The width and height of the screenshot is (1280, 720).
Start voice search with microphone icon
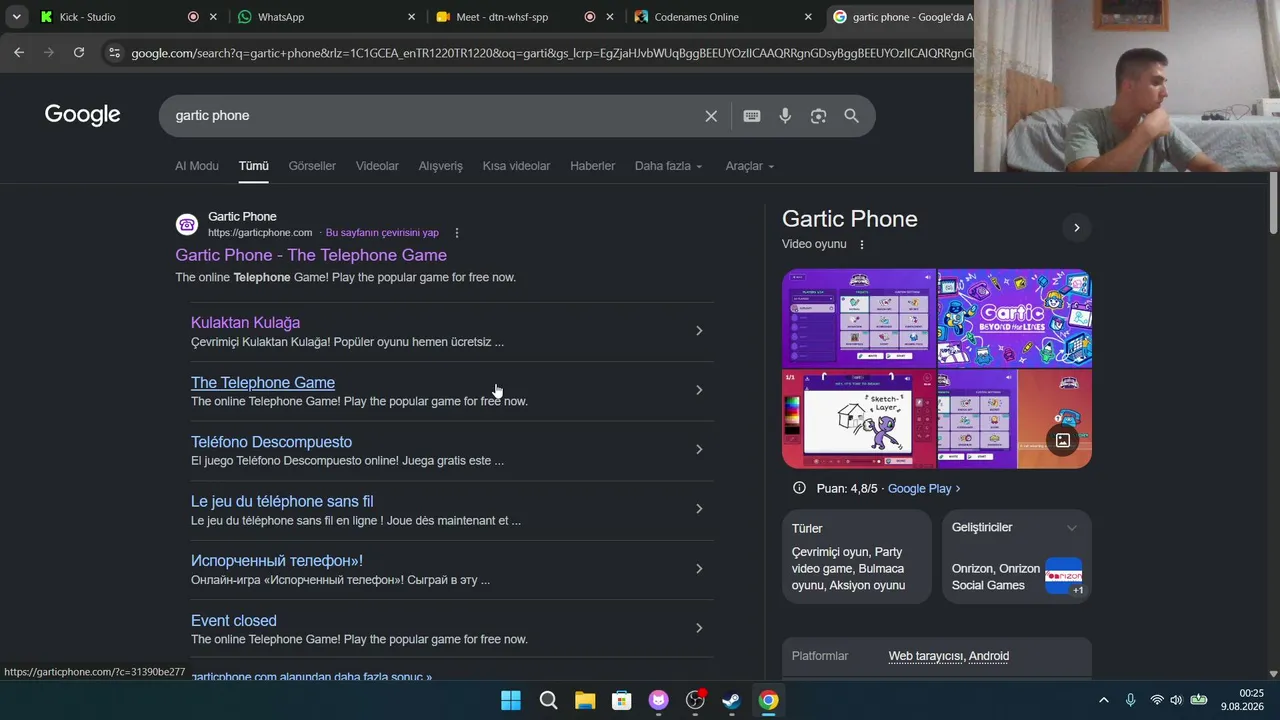[785, 116]
